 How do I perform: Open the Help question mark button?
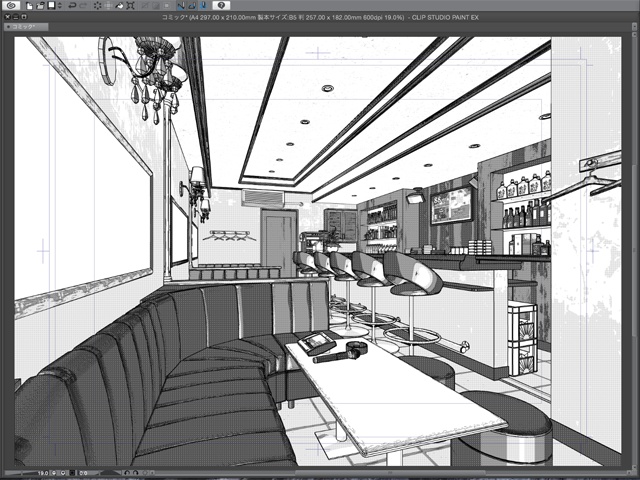[221, 5]
